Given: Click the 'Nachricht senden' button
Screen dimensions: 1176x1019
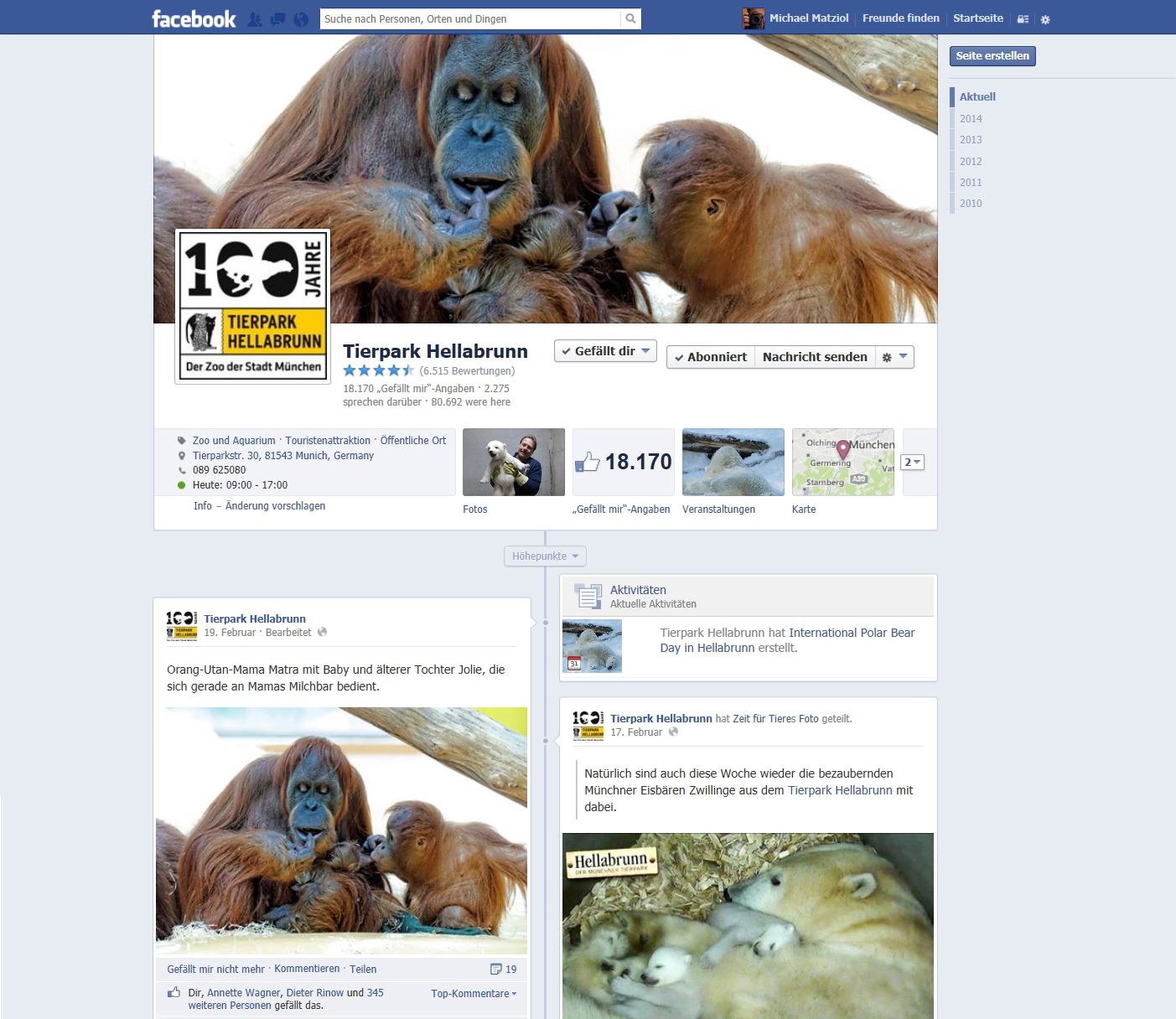Looking at the screenshot, I should coord(814,357).
